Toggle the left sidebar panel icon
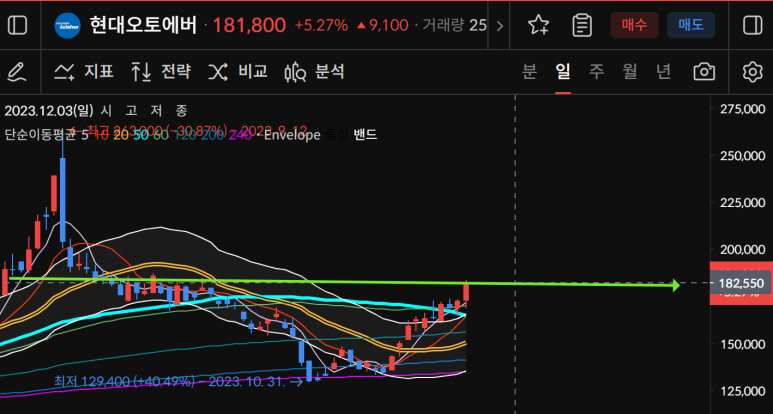Image resolution: width=773 pixels, height=414 pixels. (18, 25)
